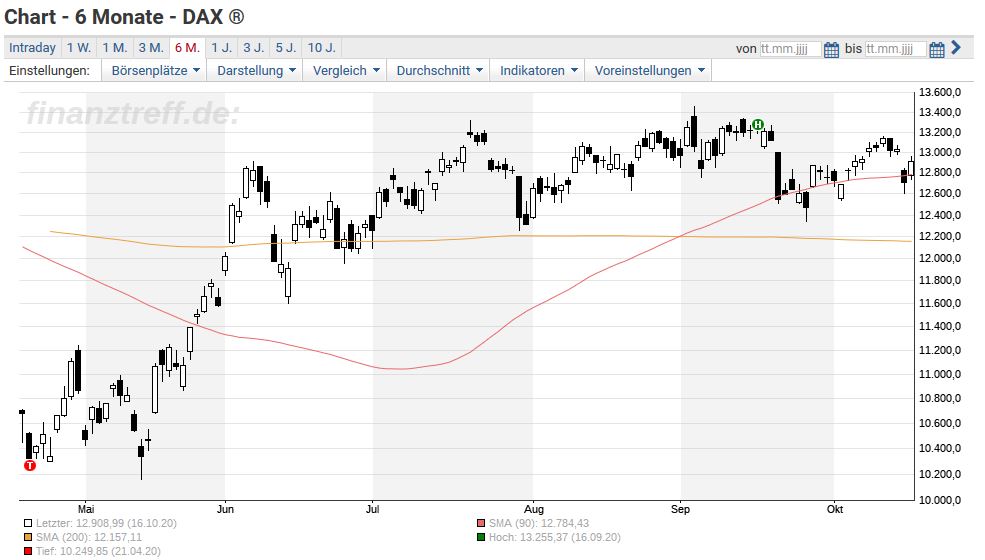Select the 10 J. time range tab
Image resolution: width=985 pixels, height=560 pixels.
[x=322, y=48]
